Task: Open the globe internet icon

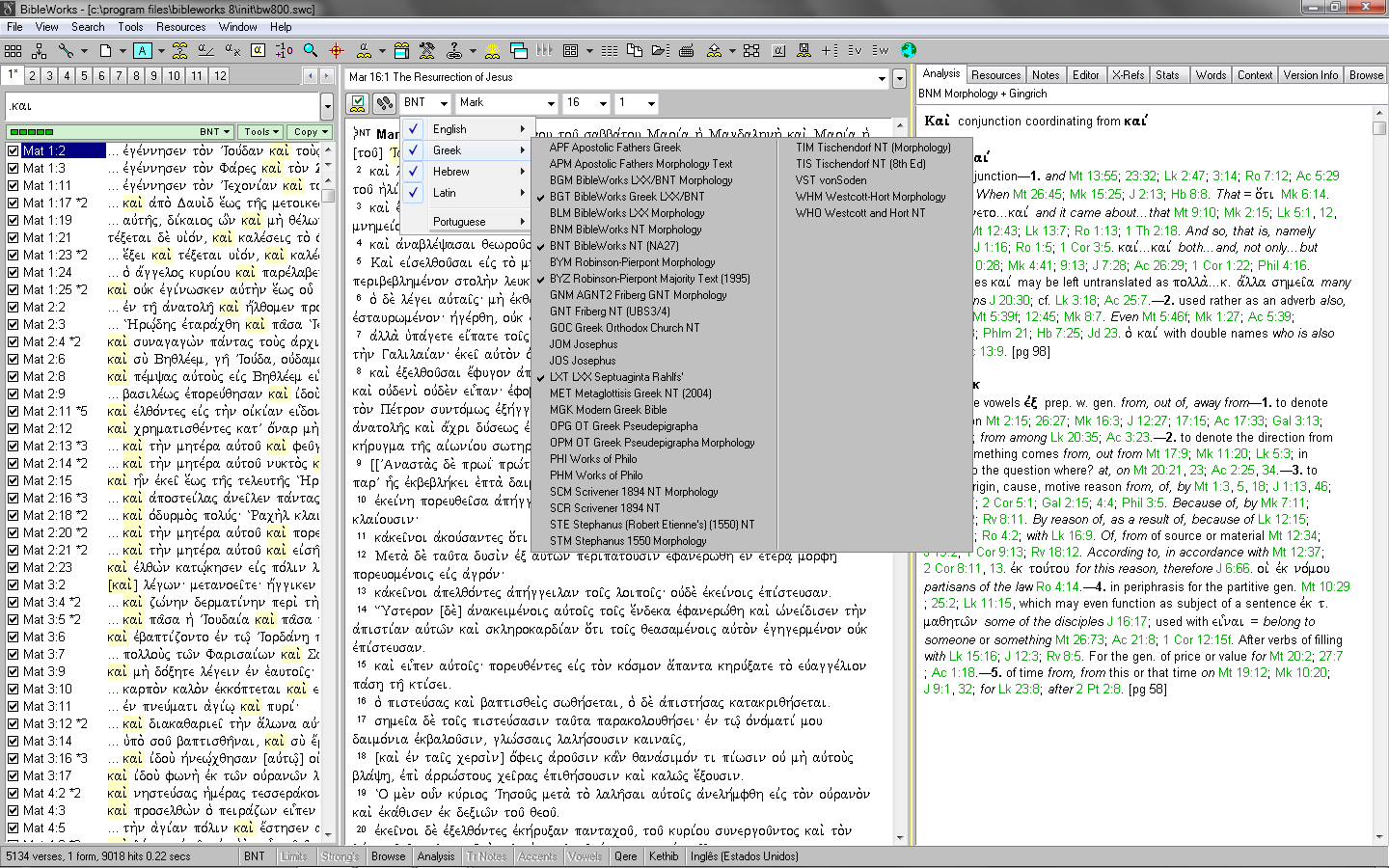Action: (909, 50)
